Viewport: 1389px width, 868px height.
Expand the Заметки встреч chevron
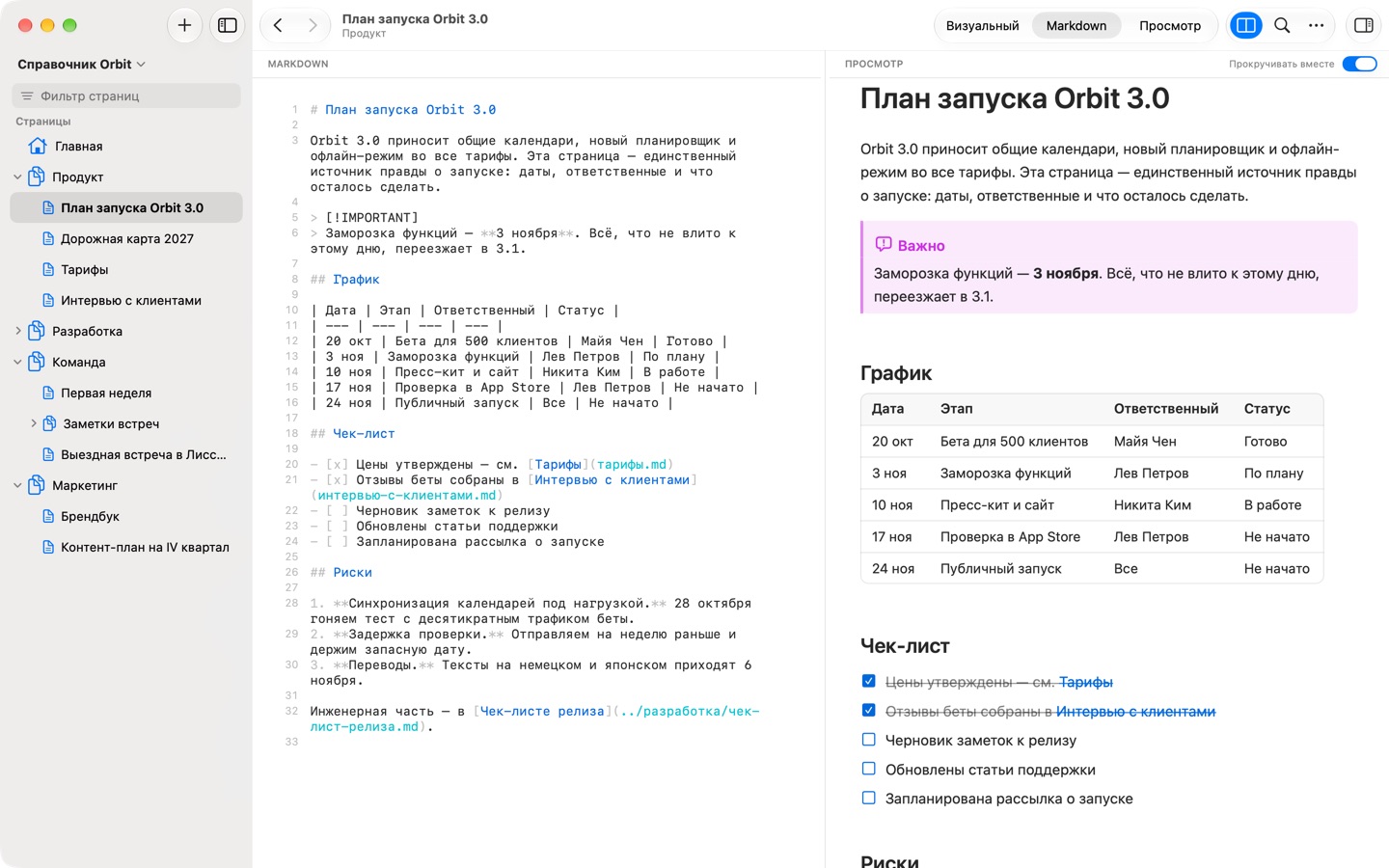pyautogui.click(x=33, y=424)
